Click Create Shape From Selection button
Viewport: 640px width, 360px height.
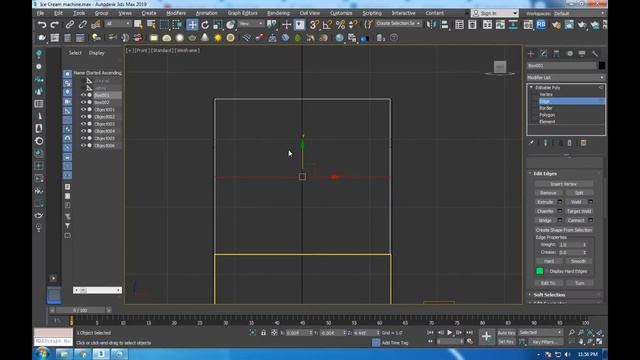(564, 230)
